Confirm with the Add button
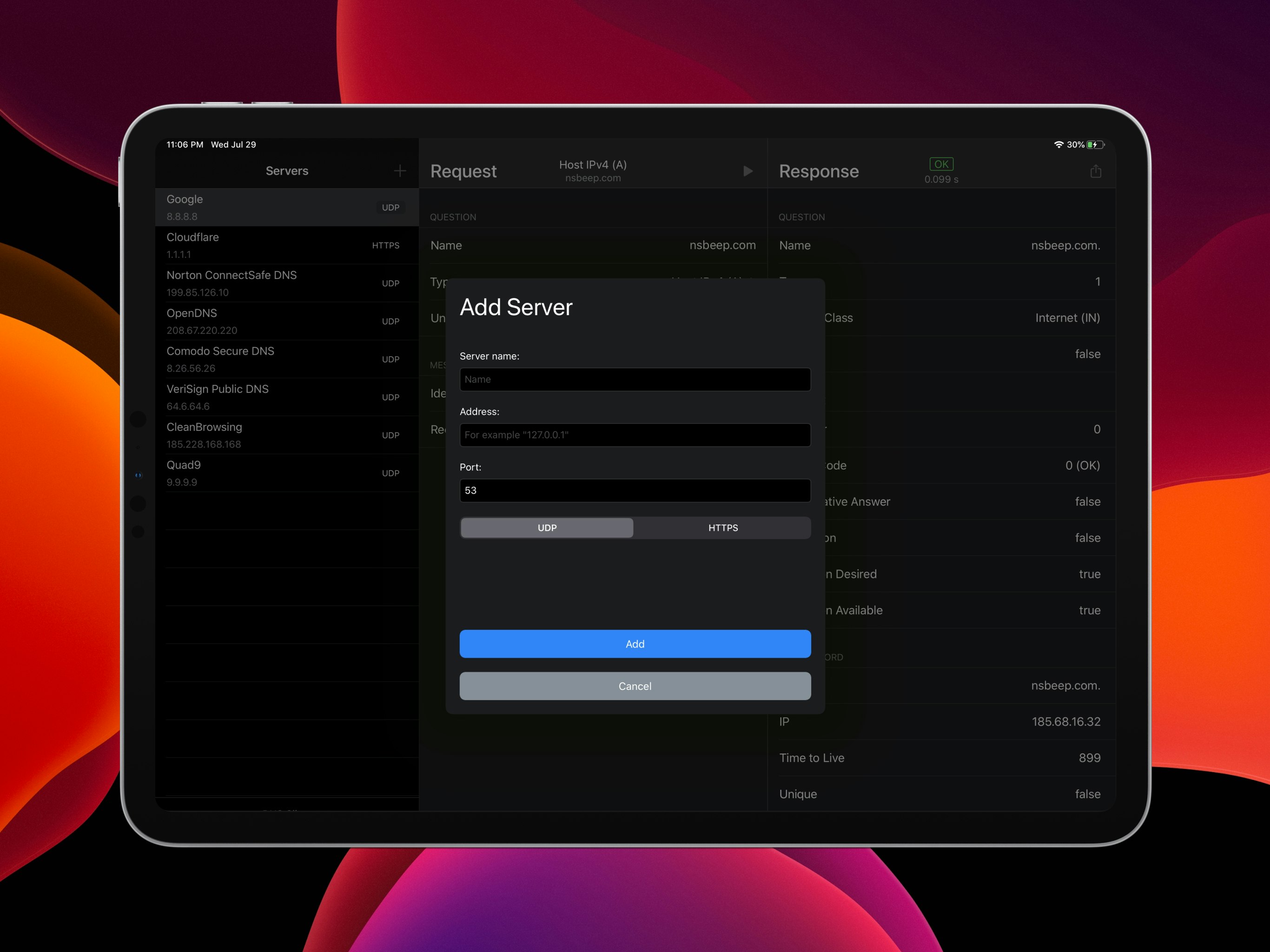1270x952 pixels. [635, 644]
